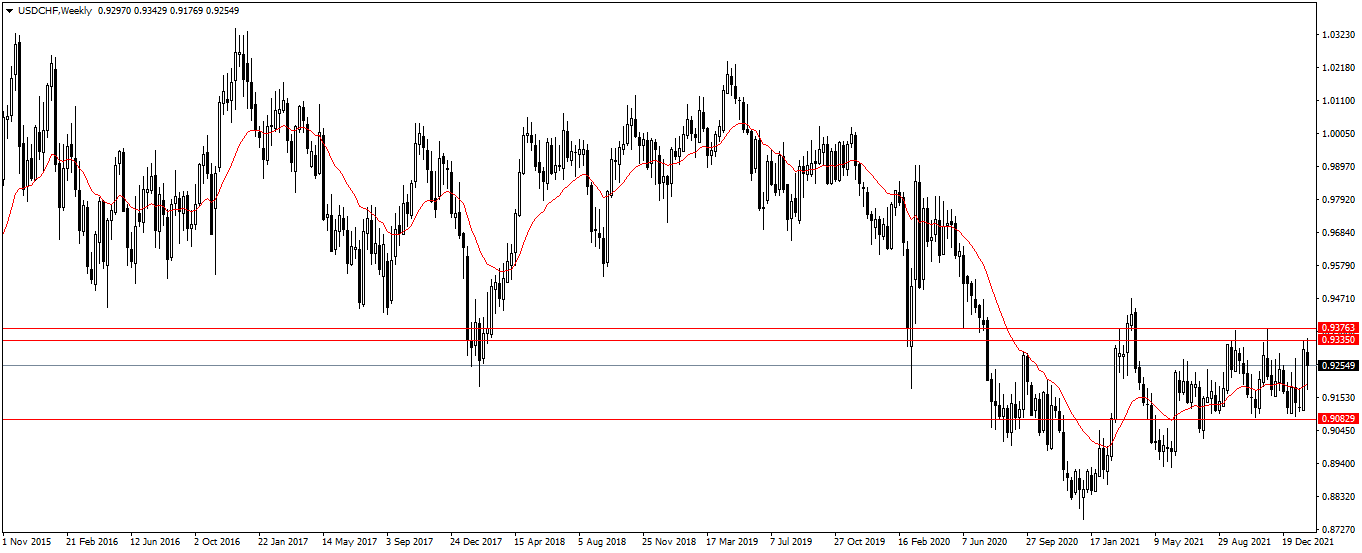
Task: Click the 12 Jun 2016 date label
Action: pos(157,541)
